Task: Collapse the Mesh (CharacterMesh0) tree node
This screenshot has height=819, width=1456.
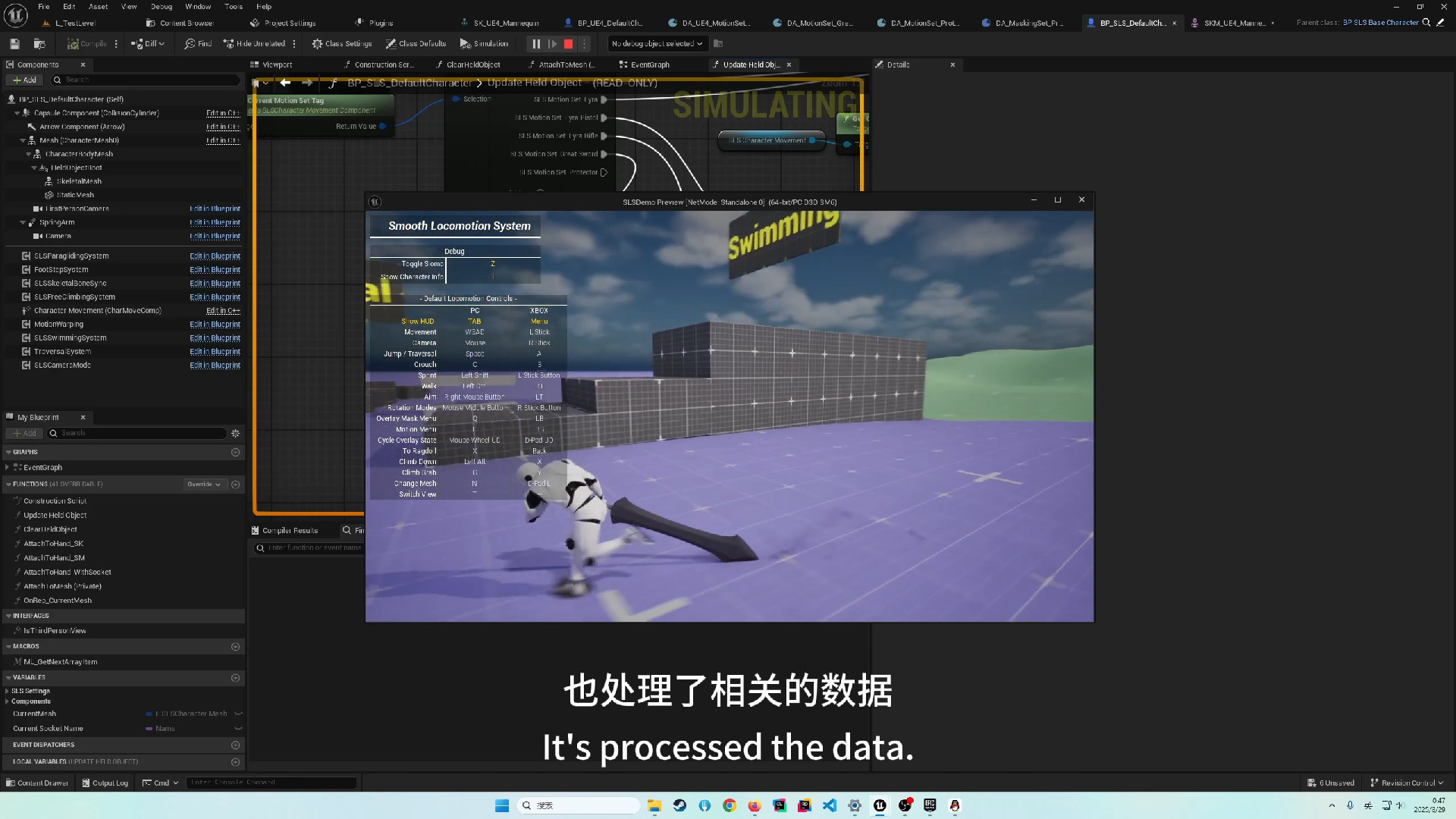Action: coord(22,140)
